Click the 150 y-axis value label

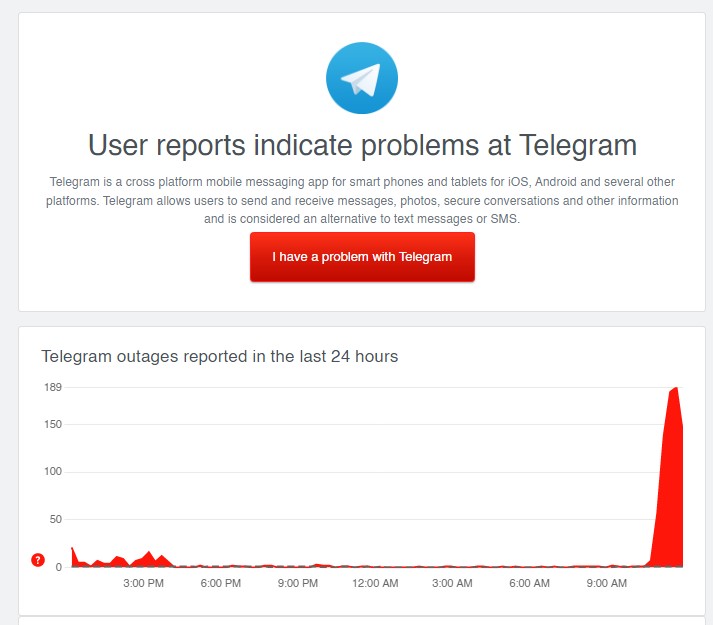click(x=52, y=425)
